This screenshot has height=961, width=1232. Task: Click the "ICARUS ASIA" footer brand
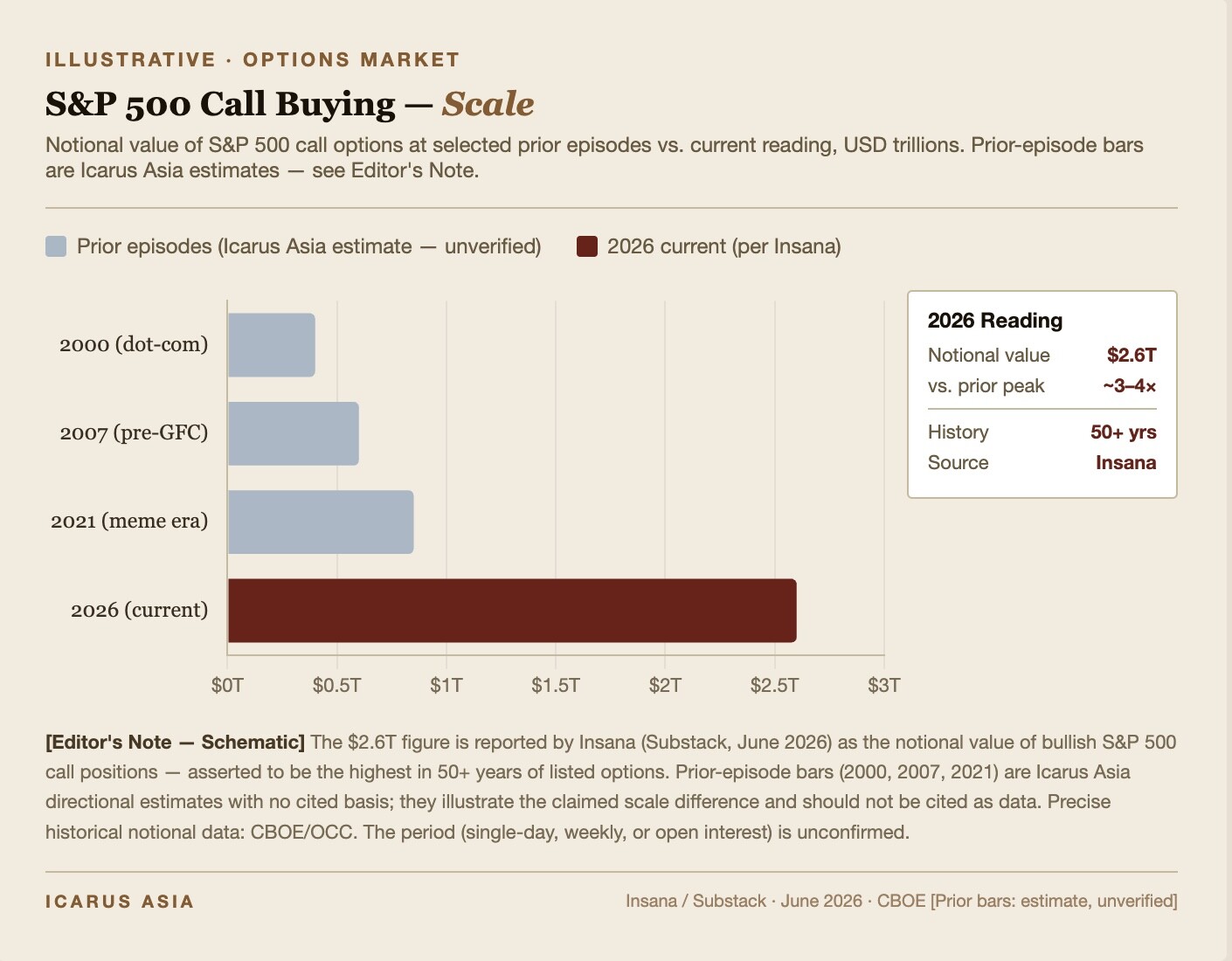(x=120, y=902)
